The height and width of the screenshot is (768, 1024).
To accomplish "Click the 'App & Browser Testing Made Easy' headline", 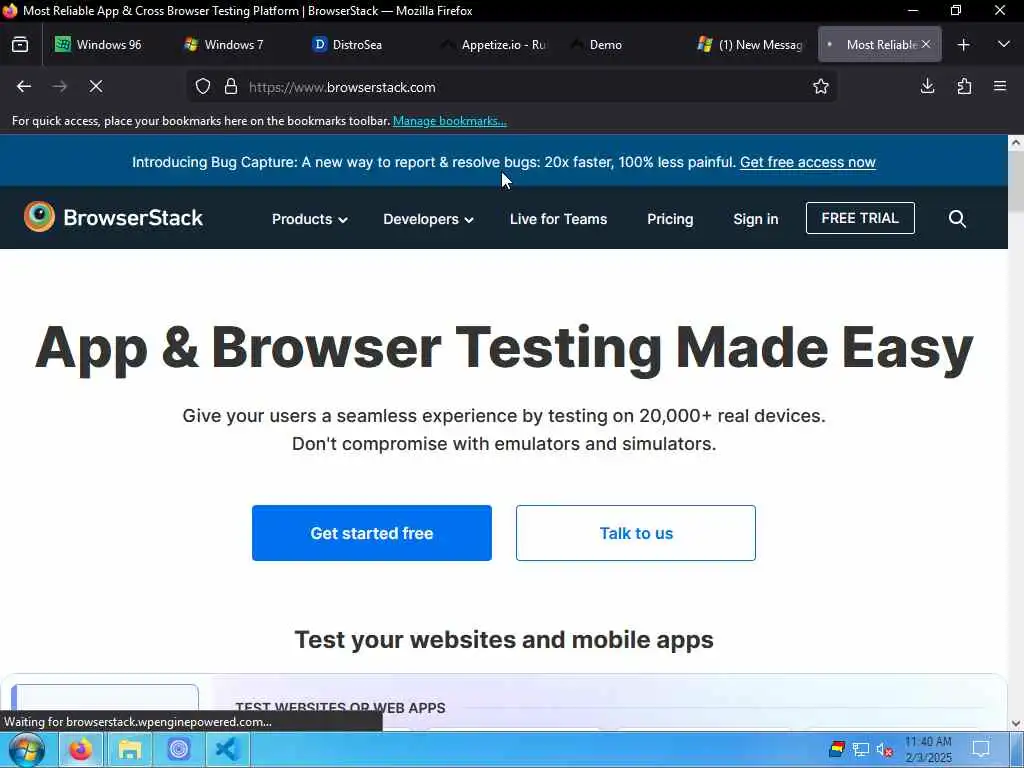I will click(504, 348).
